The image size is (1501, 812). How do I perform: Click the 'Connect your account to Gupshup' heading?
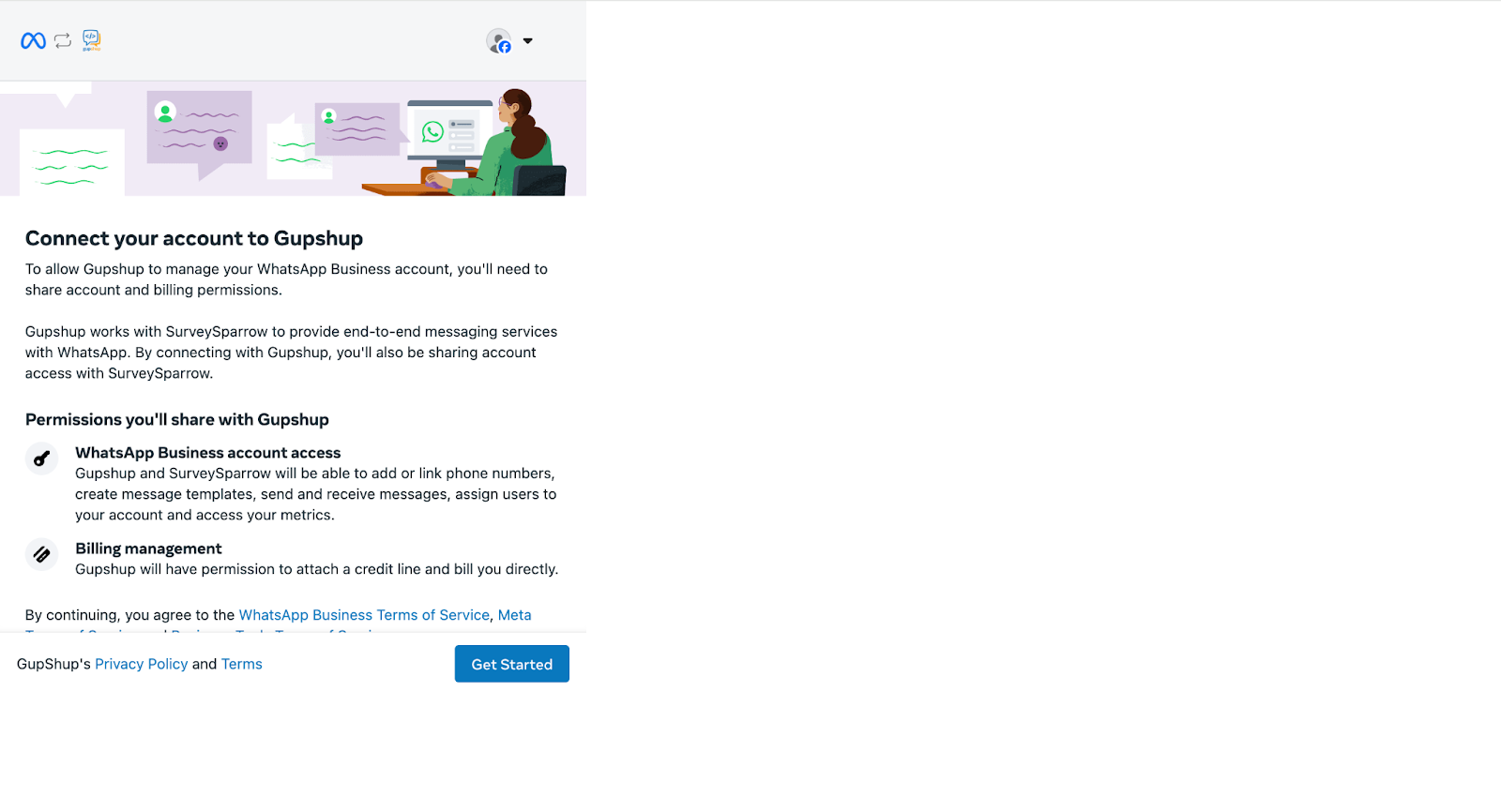click(194, 238)
